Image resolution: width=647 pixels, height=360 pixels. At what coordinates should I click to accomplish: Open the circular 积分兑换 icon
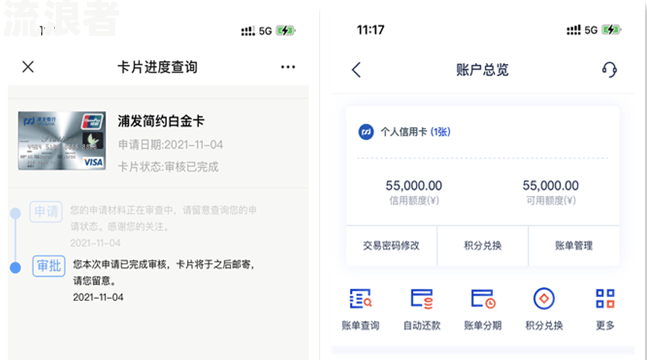point(544,298)
